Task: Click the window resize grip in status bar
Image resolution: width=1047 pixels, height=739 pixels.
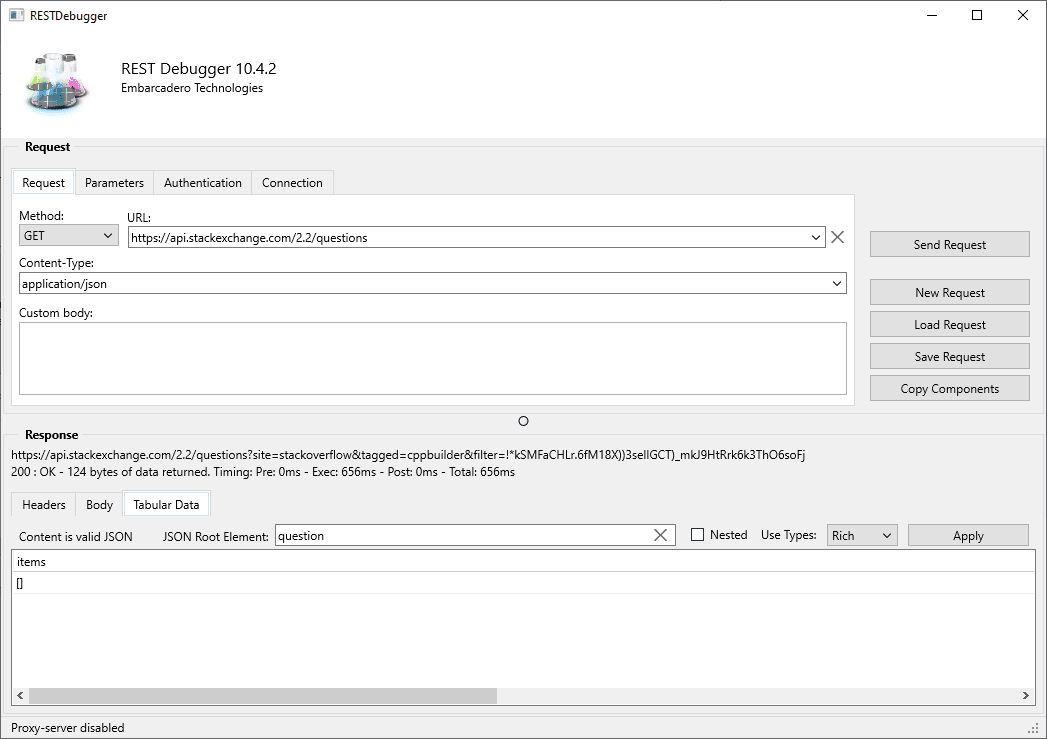Action: point(1033,728)
